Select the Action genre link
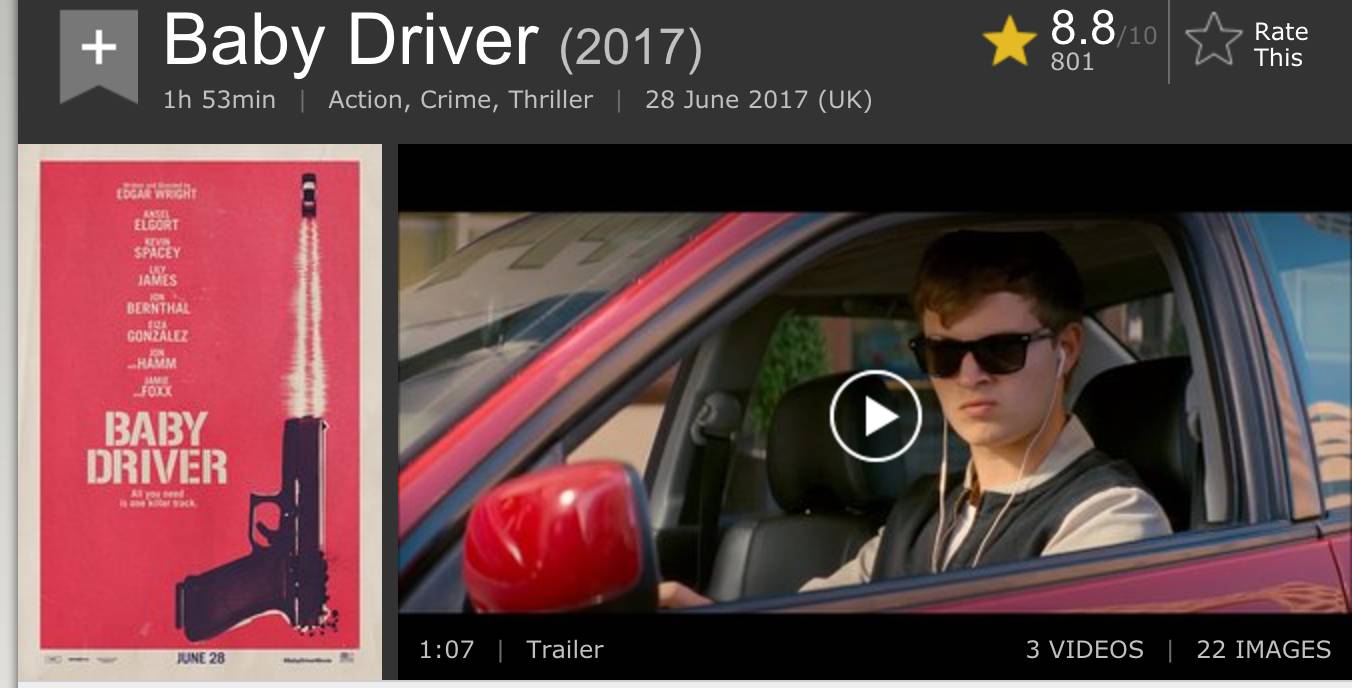Viewport: 1352px width, 688px height. pyautogui.click(x=364, y=100)
